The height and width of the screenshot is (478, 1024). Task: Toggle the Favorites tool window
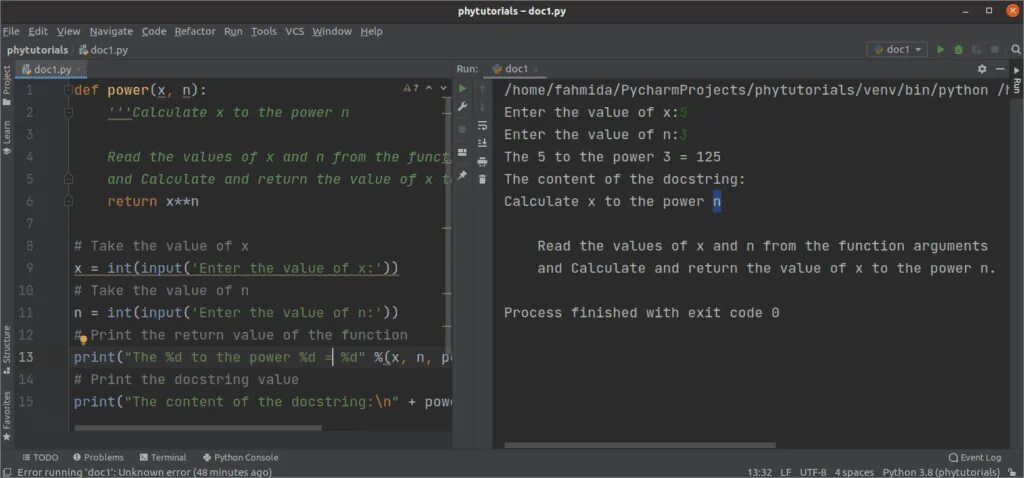pyautogui.click(x=7, y=415)
